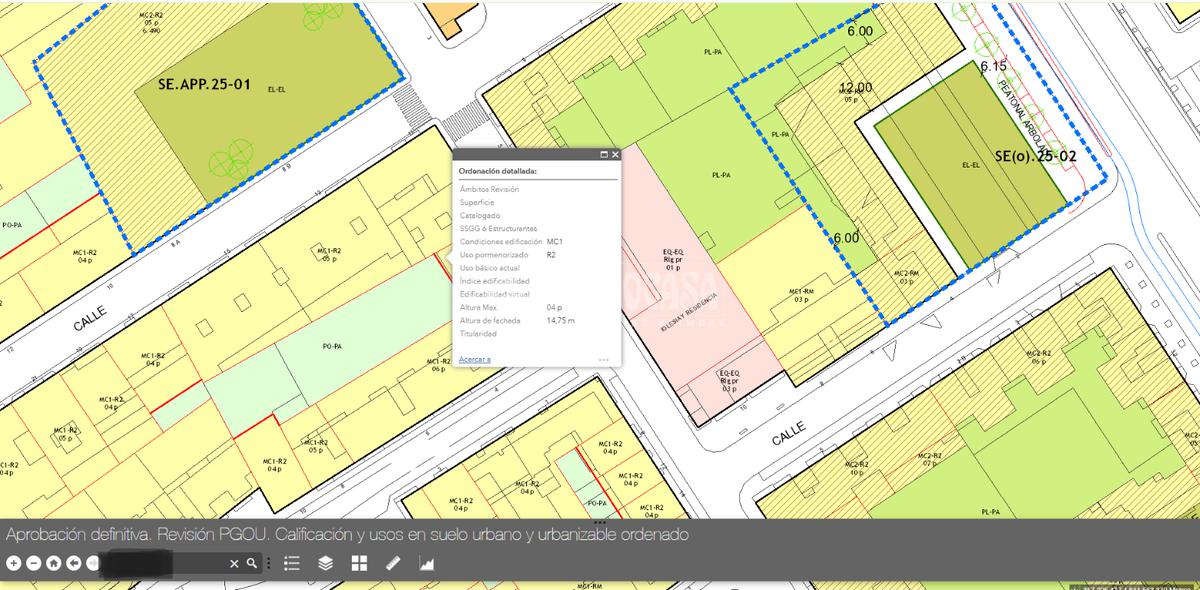Click inside the map search field

(165, 564)
